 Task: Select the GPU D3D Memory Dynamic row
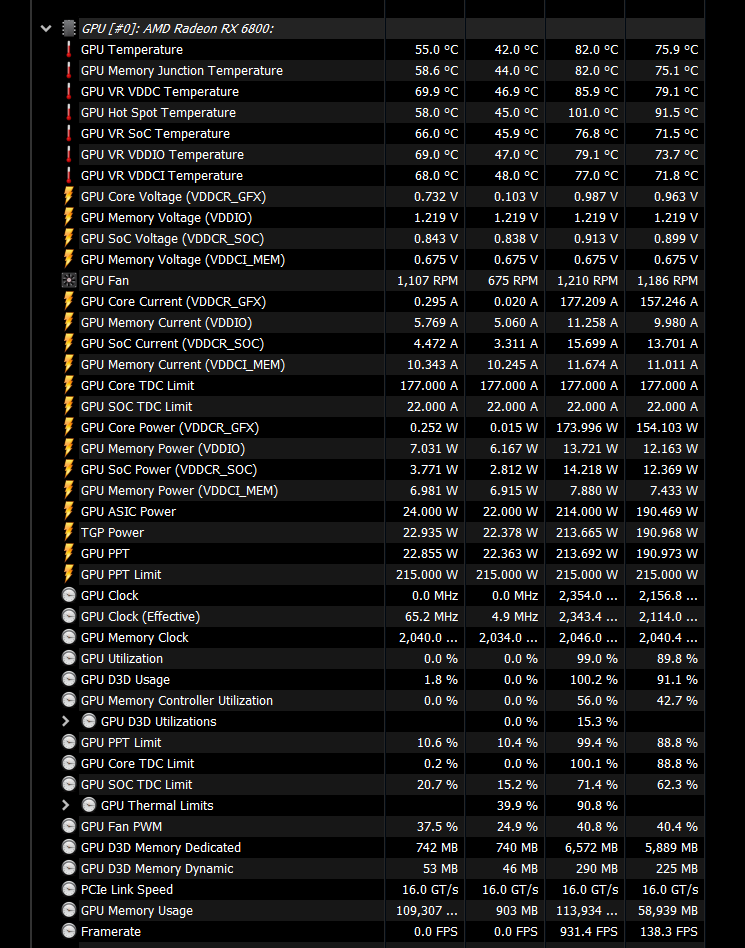[x=382, y=869]
